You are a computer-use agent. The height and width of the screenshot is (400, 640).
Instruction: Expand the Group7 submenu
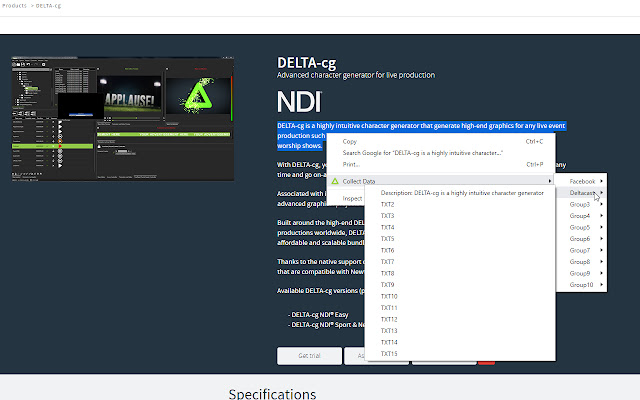[x=582, y=250]
